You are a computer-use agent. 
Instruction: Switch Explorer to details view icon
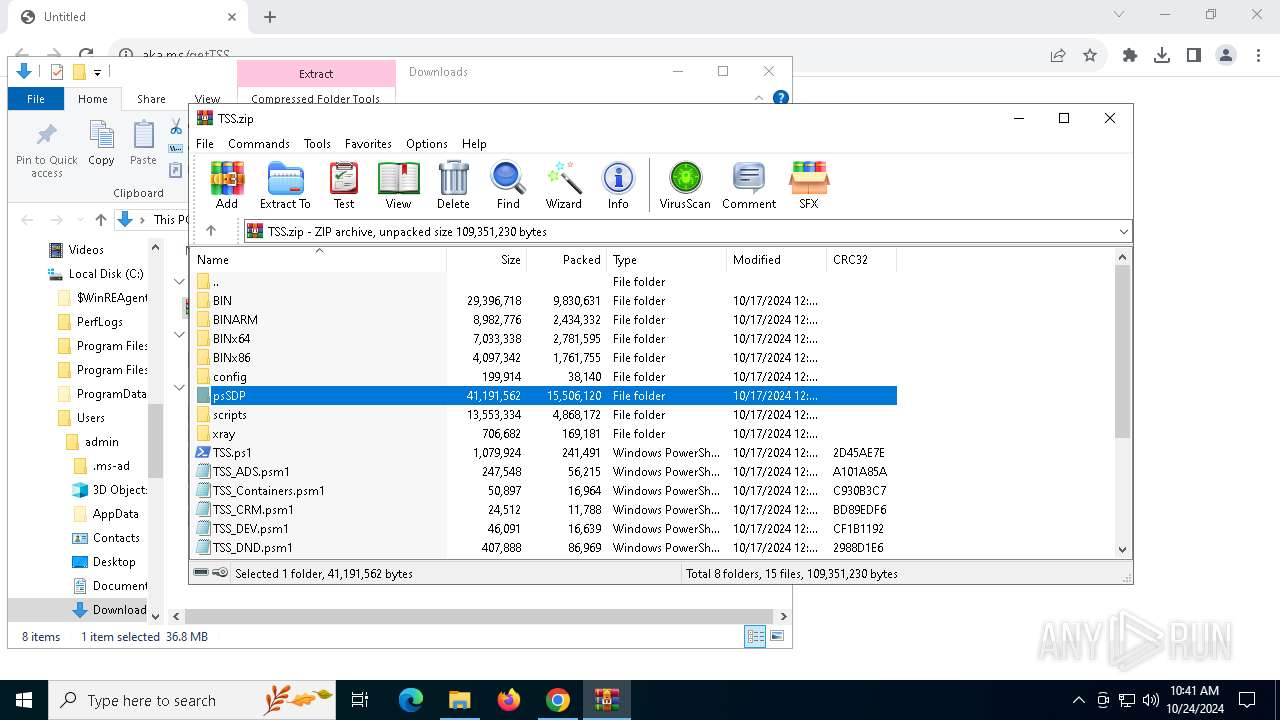point(755,636)
